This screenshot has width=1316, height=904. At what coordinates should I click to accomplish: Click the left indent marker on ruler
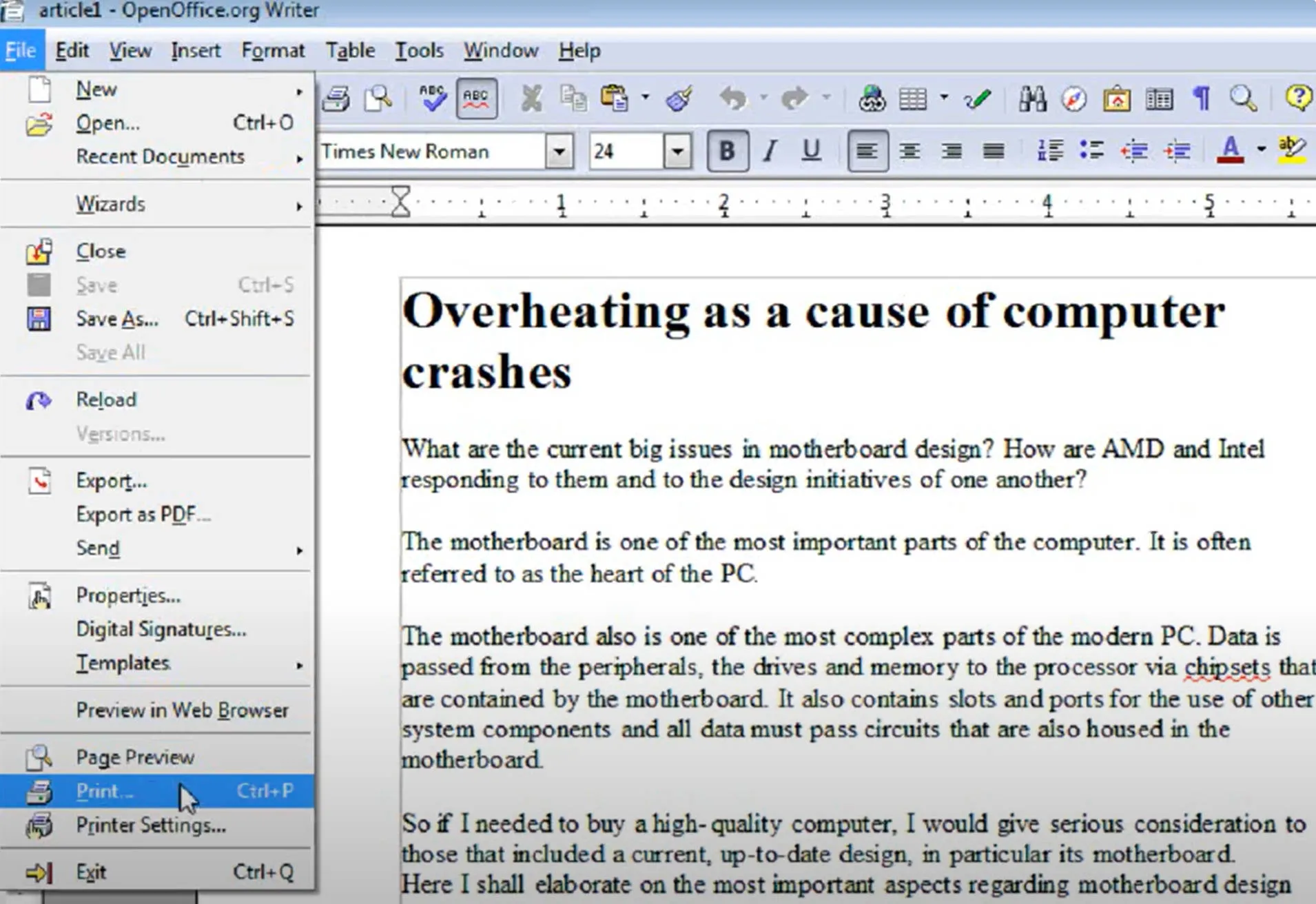(x=400, y=201)
